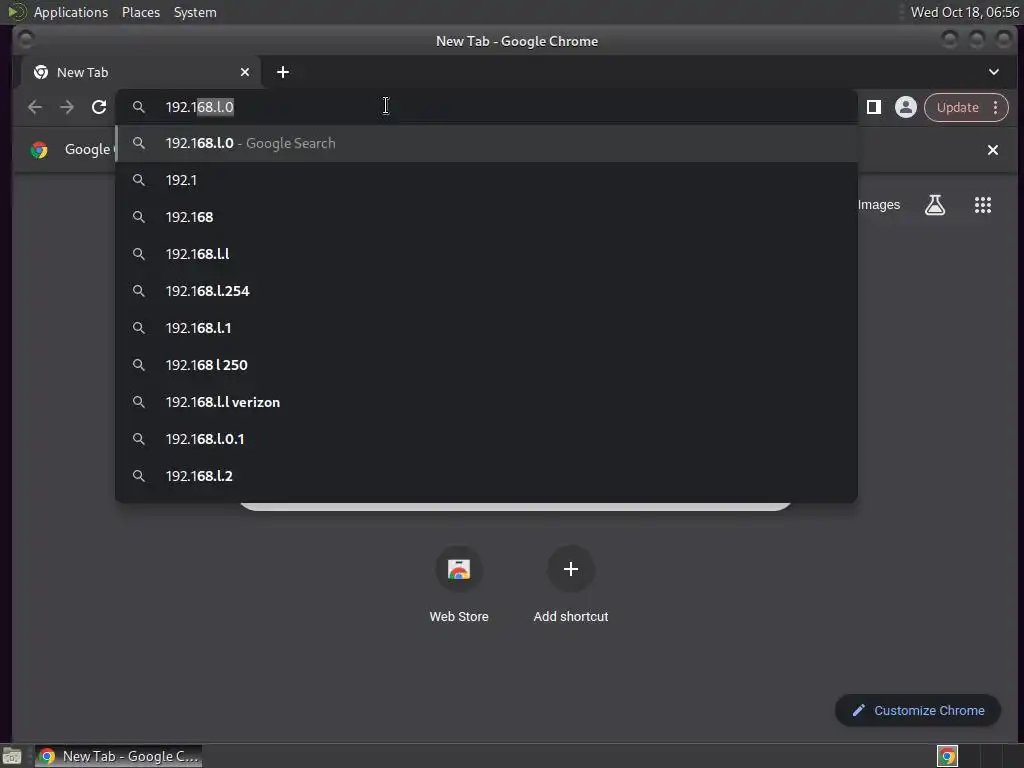The image size is (1024, 768).
Task: Choose the 192.1 suggestion
Action: coord(486,180)
